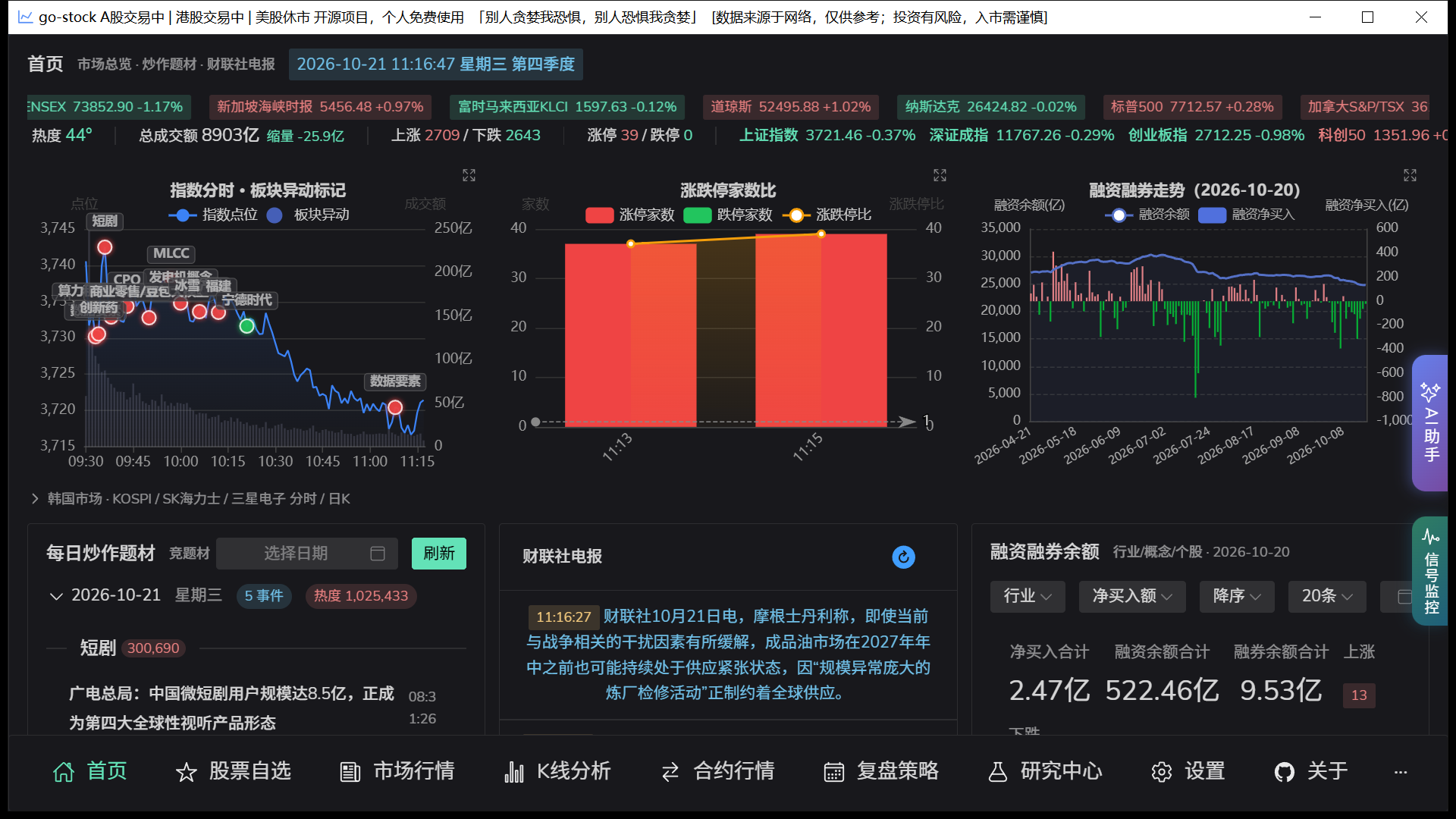This screenshot has width=1456, height=819.
Task: Open the 合约行情 tab
Action: 717,771
